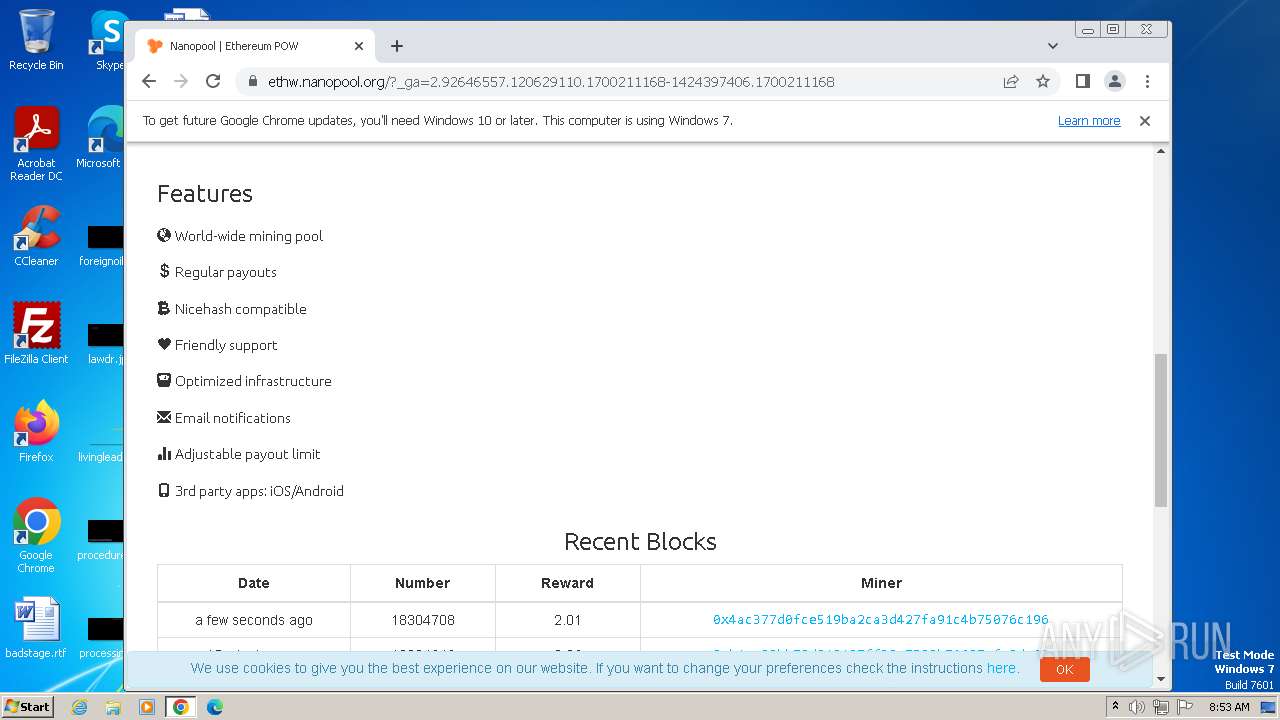Open a new tab with plus button

point(397,46)
